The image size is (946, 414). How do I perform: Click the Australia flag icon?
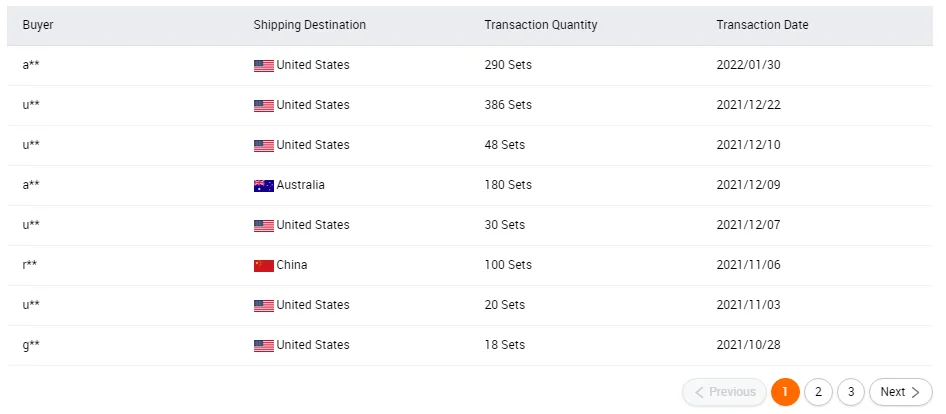tap(263, 186)
